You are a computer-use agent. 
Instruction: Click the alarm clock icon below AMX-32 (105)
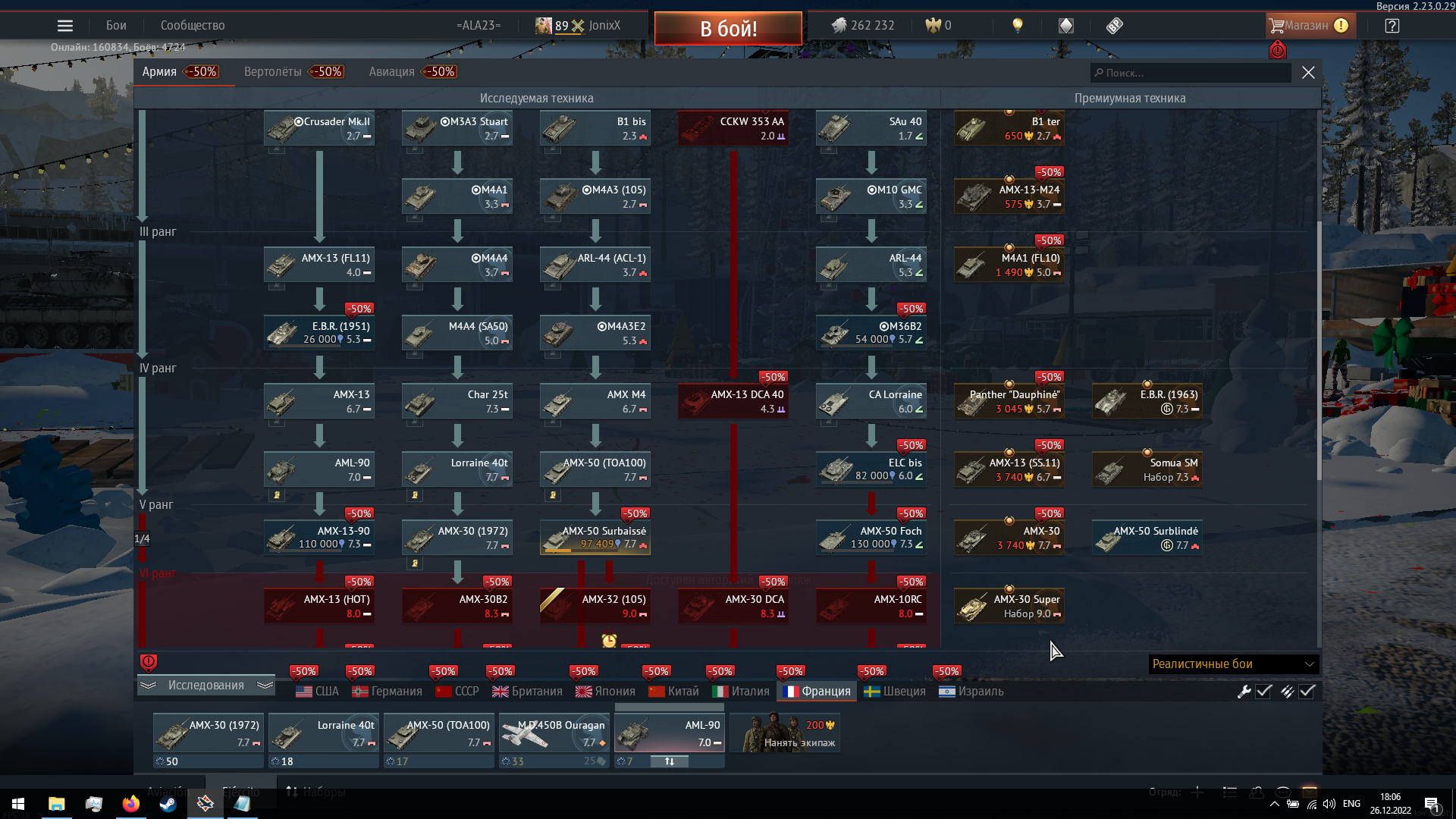[609, 641]
